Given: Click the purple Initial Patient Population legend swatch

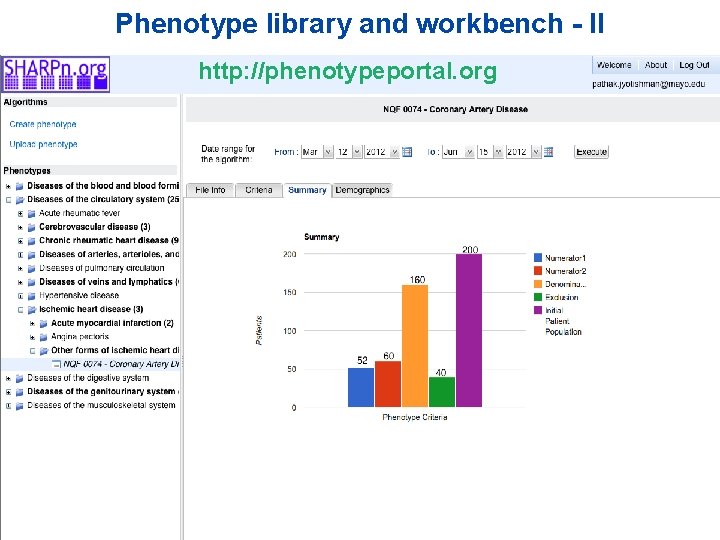Looking at the screenshot, I should pyautogui.click(x=538, y=310).
